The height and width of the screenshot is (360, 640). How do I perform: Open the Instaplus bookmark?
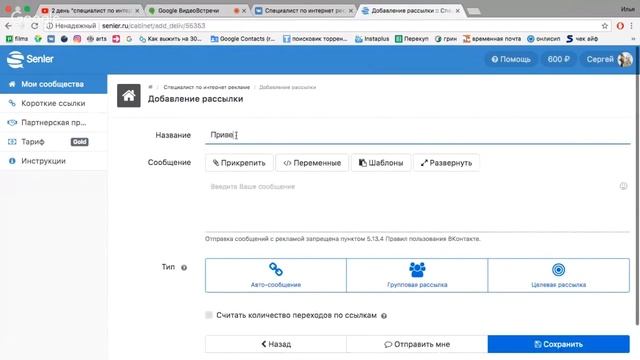click(372, 39)
